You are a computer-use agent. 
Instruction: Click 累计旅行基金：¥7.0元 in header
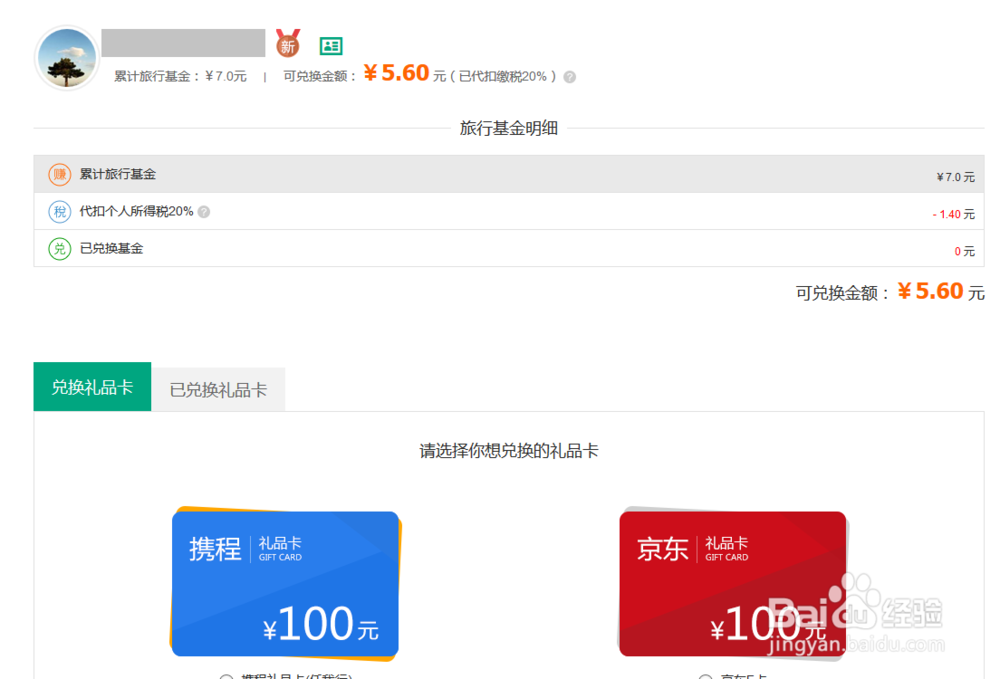[180, 77]
